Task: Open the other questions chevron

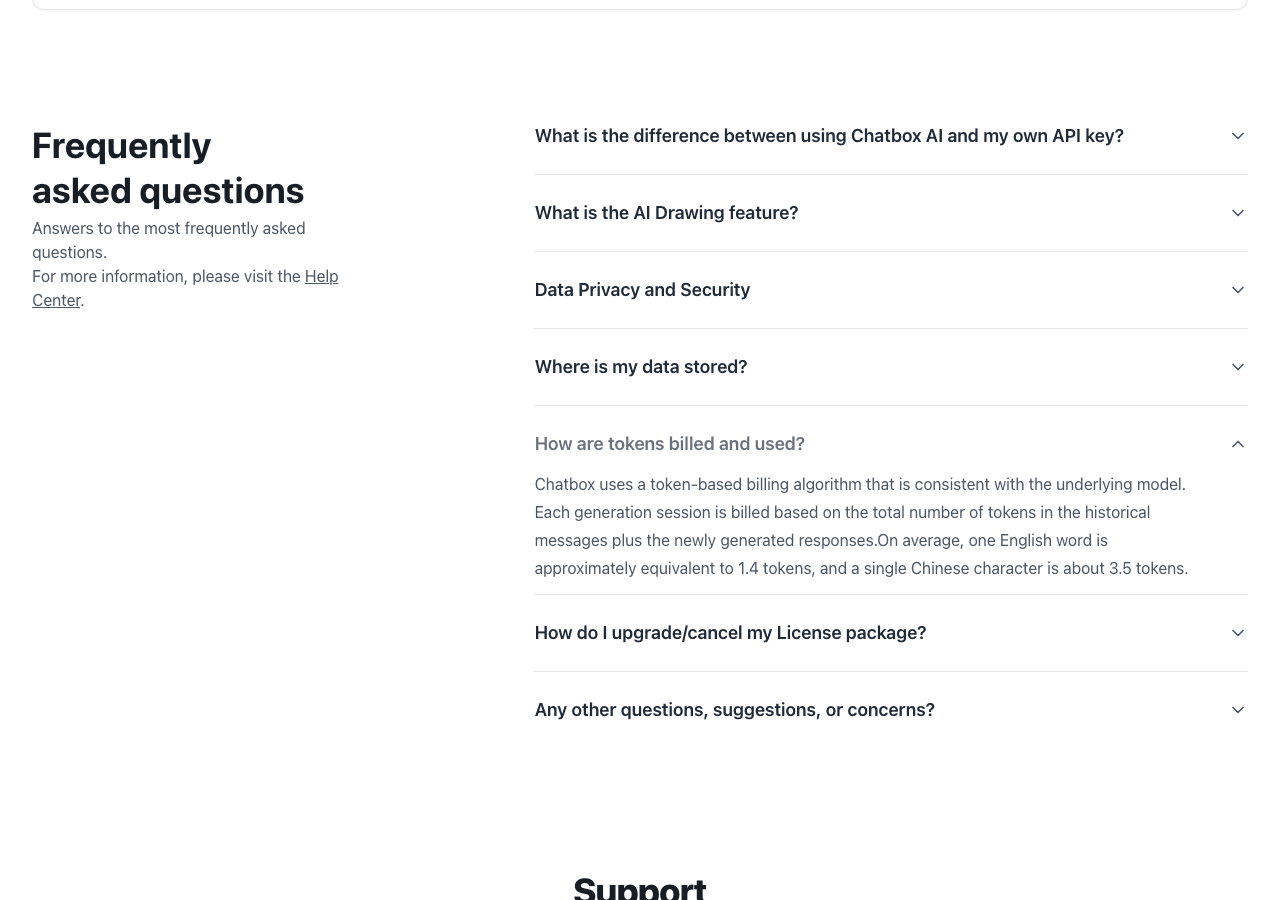Action: 1237,709
